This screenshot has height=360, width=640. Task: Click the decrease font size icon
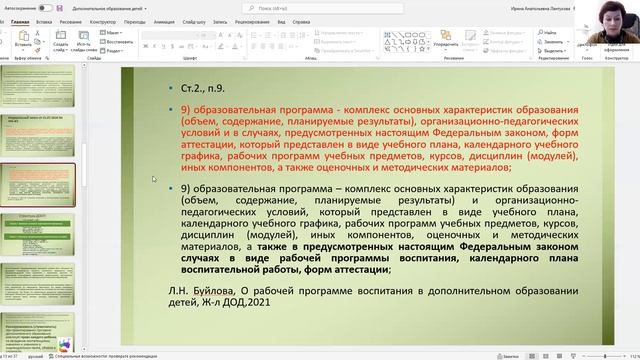[x=230, y=36]
